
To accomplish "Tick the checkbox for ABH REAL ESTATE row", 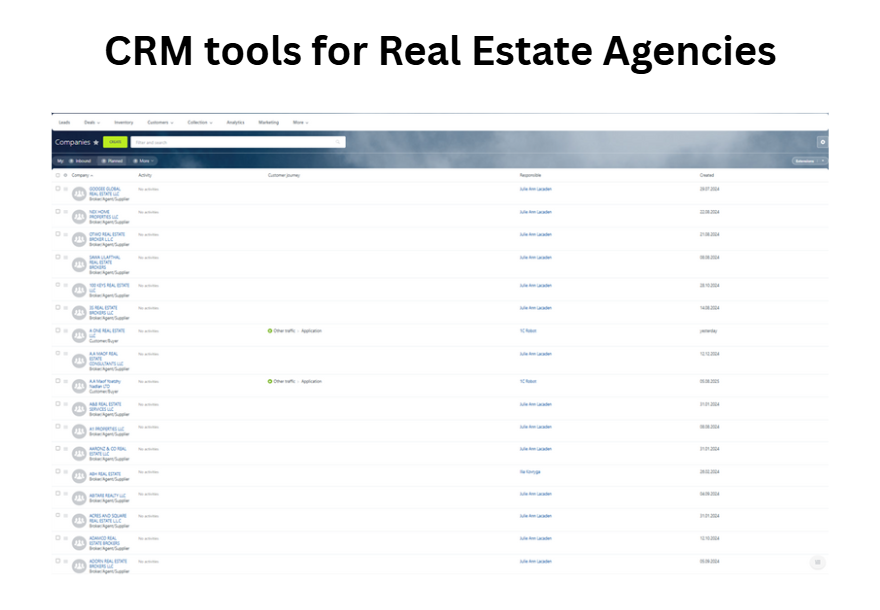I will [58, 472].
